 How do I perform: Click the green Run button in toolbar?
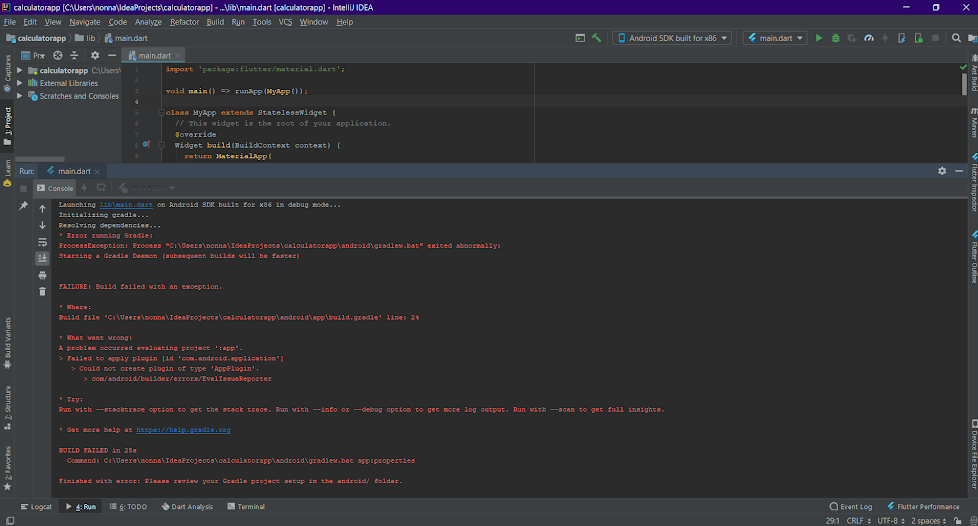[x=819, y=38]
